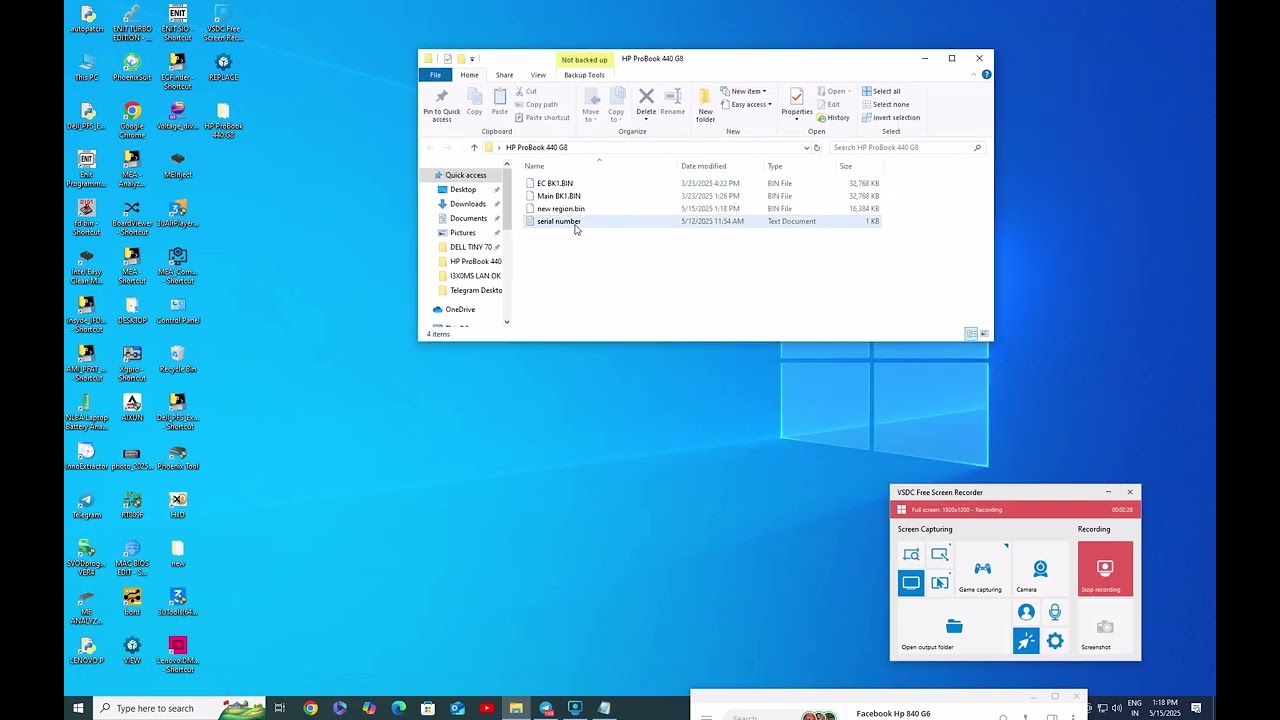Screen dimensions: 1280x720
Task: Open VSDC settings gear
Action: click(x=1055, y=641)
